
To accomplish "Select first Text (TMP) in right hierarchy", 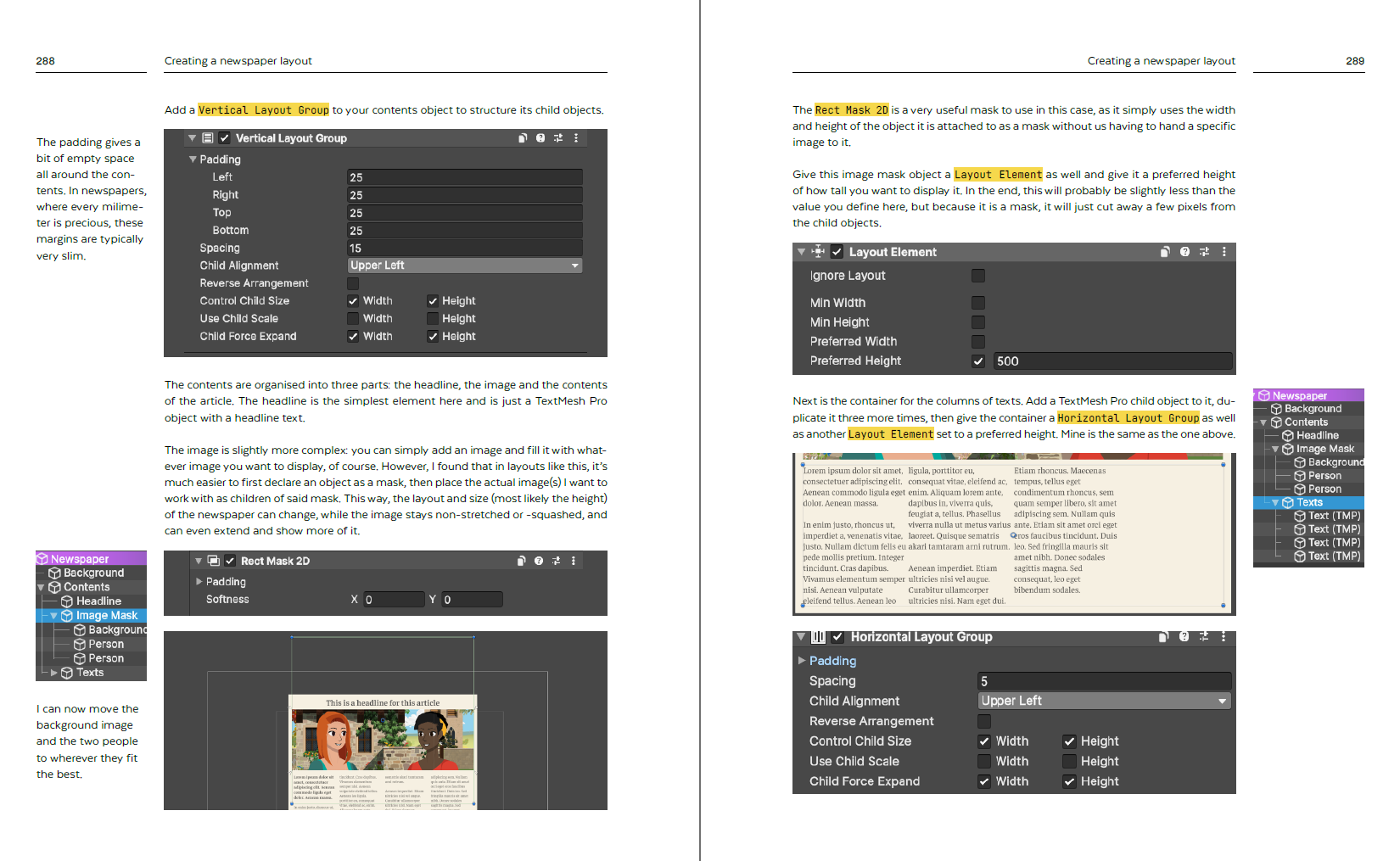I will tap(1309, 516).
